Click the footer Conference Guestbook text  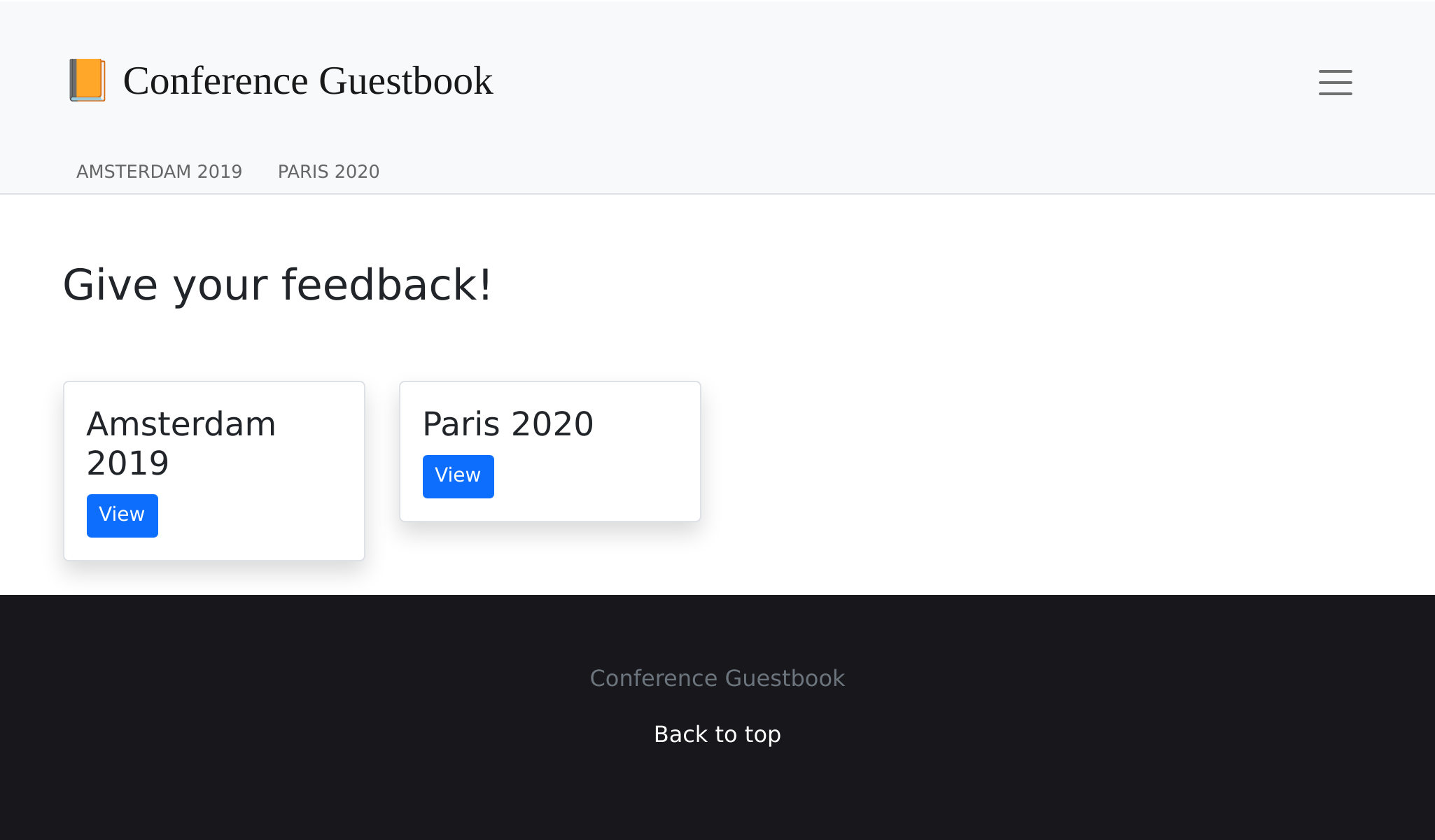click(717, 678)
